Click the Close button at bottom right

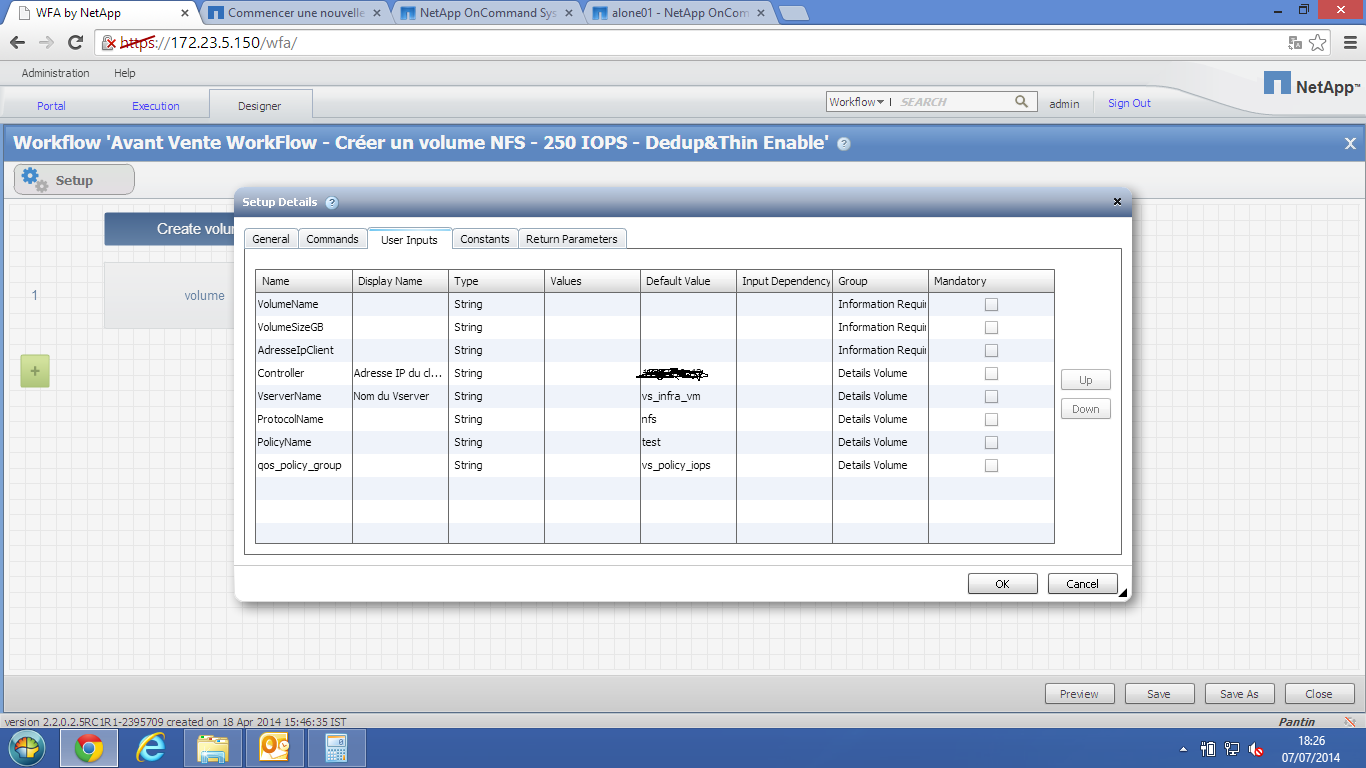[x=1319, y=694]
